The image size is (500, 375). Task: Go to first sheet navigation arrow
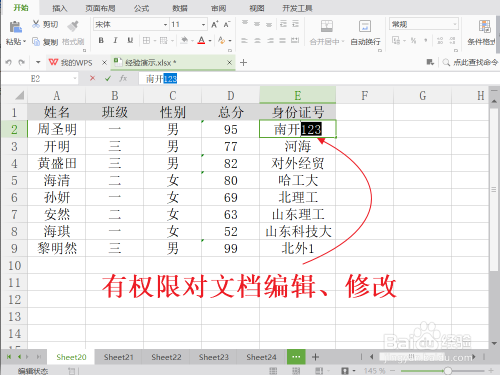(x=9, y=357)
